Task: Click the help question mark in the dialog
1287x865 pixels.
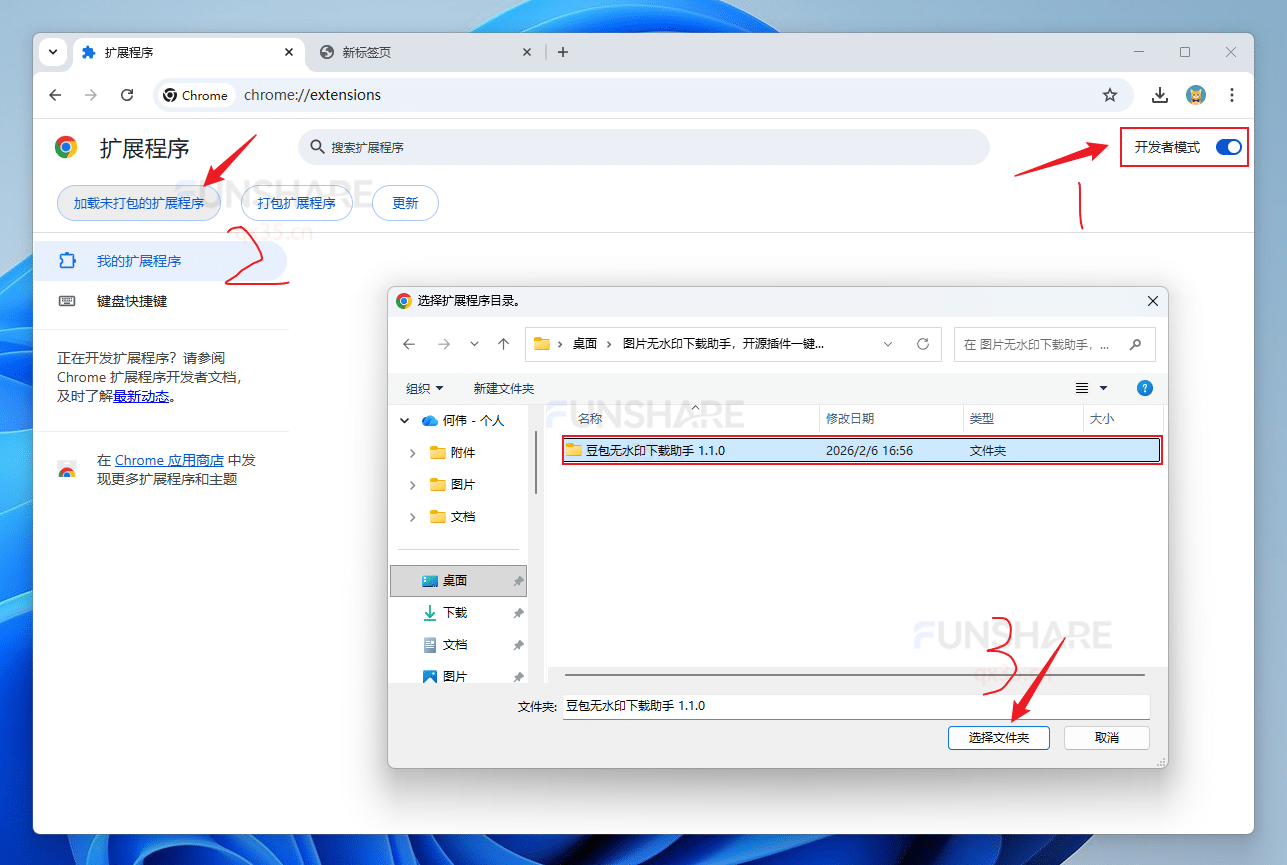Action: tap(1144, 388)
